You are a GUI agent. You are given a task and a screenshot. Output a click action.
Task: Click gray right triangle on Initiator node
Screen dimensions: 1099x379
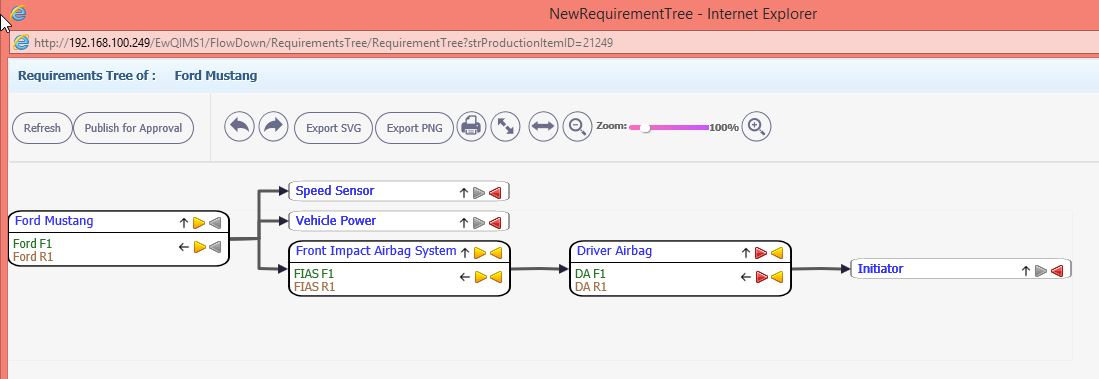1041,270
